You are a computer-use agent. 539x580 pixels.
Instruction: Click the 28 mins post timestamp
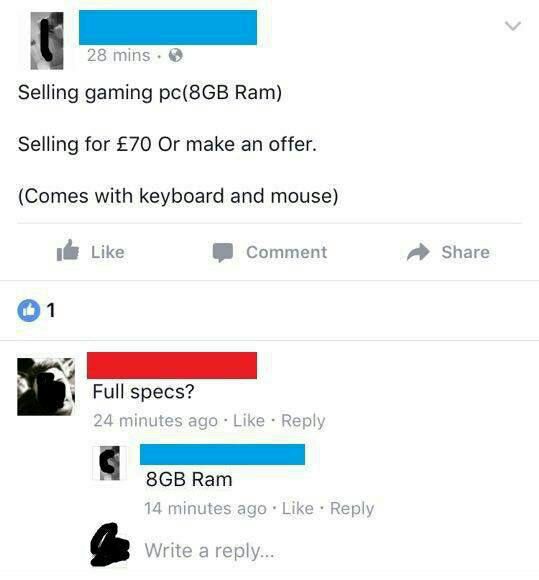coord(119,55)
